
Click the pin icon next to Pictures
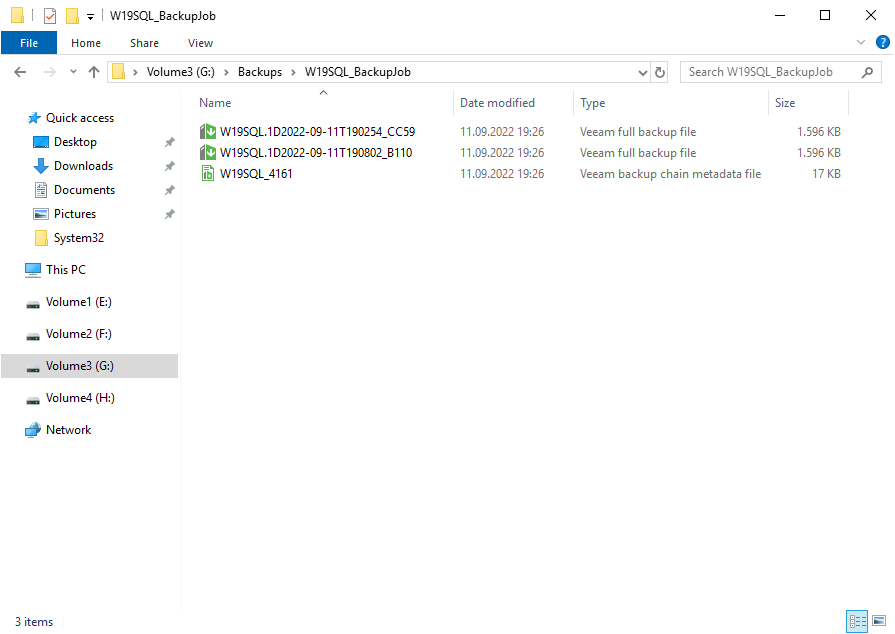[170, 214]
